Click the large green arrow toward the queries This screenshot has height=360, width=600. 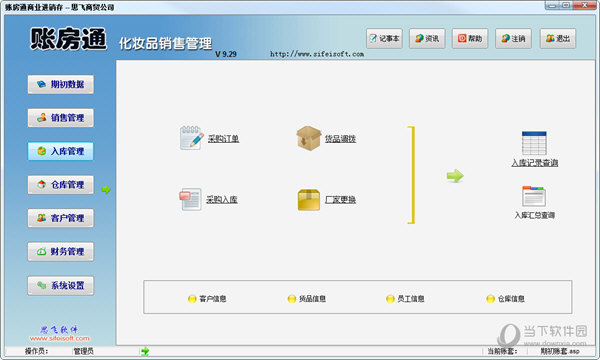(455, 176)
